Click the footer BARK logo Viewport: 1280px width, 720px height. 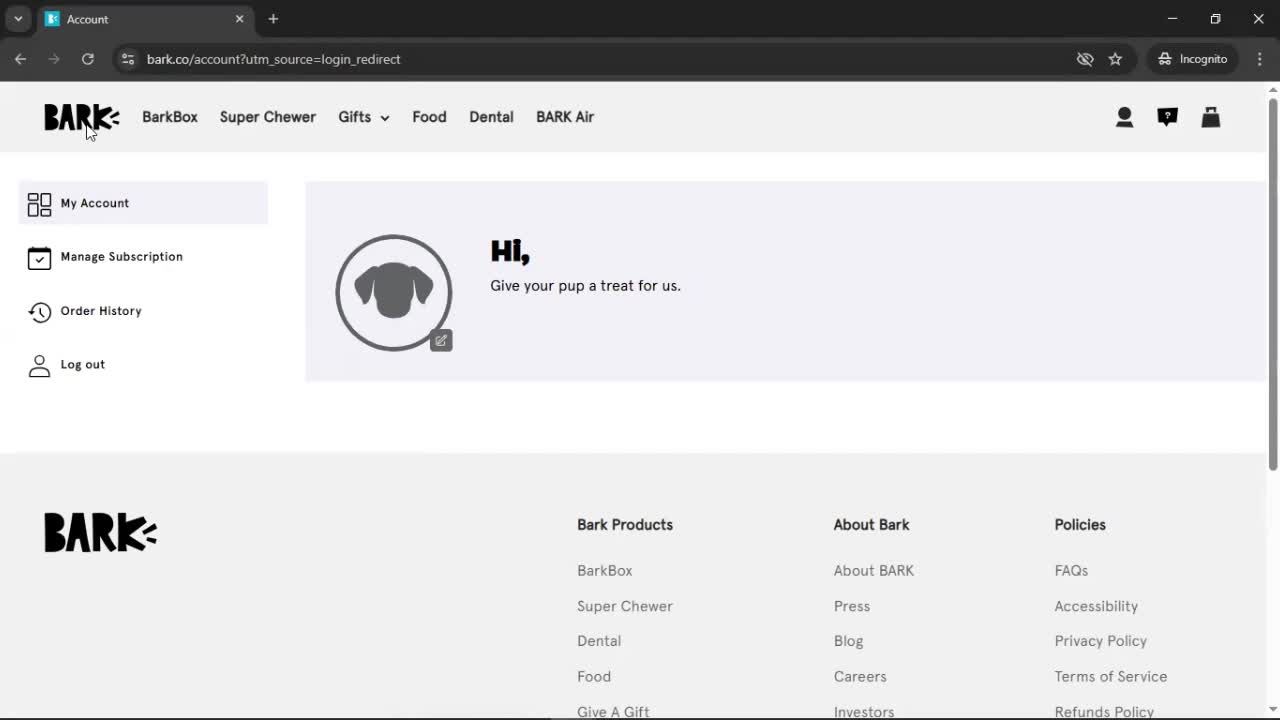click(100, 533)
